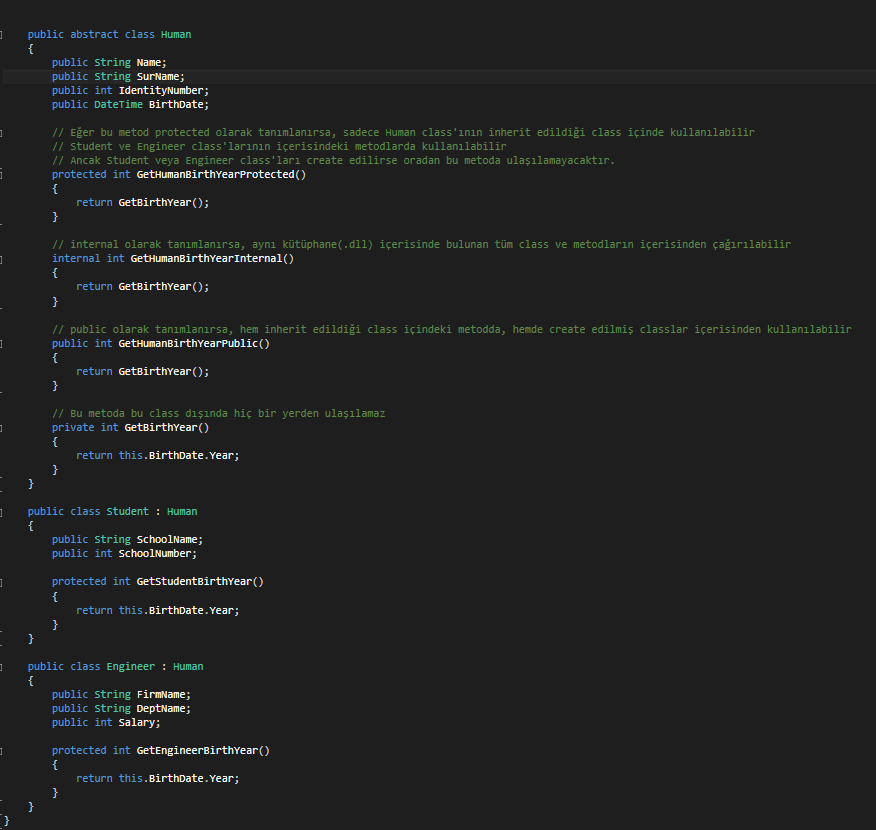The width and height of the screenshot is (876, 830).
Task: Click the FirmName field identifier
Action: pyautogui.click(x=161, y=694)
